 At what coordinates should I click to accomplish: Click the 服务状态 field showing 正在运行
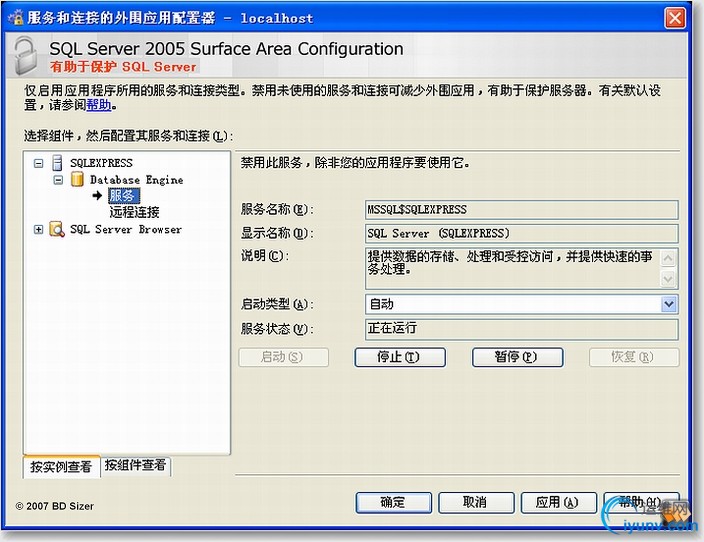[522, 329]
